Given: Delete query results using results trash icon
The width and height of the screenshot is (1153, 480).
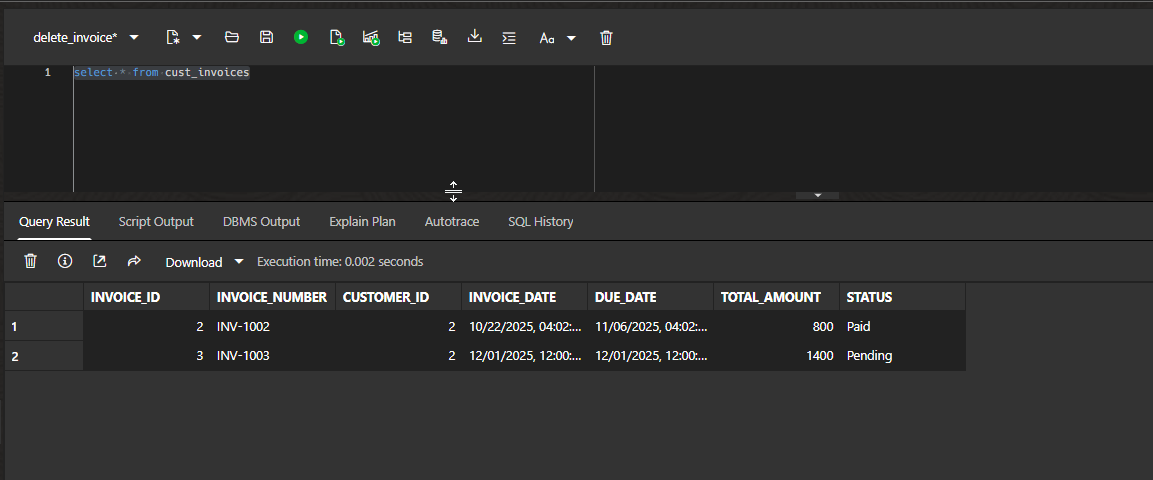Looking at the screenshot, I should (x=31, y=261).
